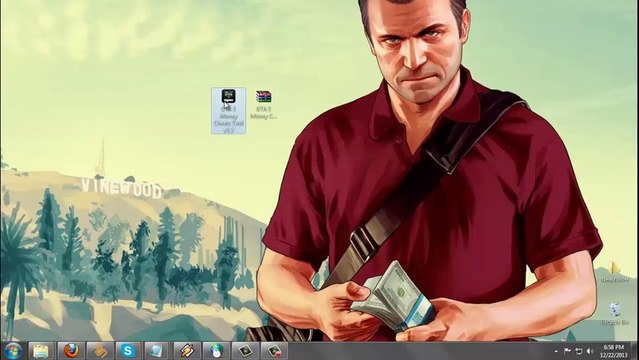The image size is (639, 360).
Task: Open the taskbar icon with red record dot
Action: pos(274,351)
